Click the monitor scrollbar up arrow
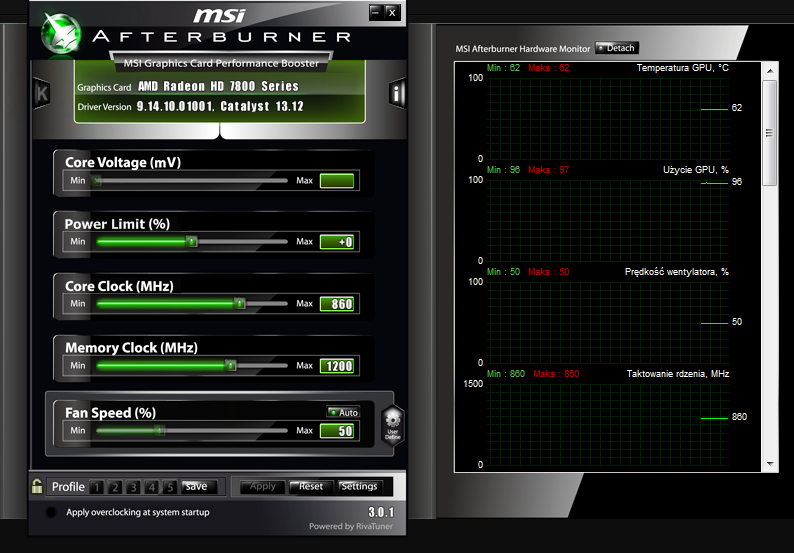This screenshot has width=794, height=553. click(x=770, y=71)
